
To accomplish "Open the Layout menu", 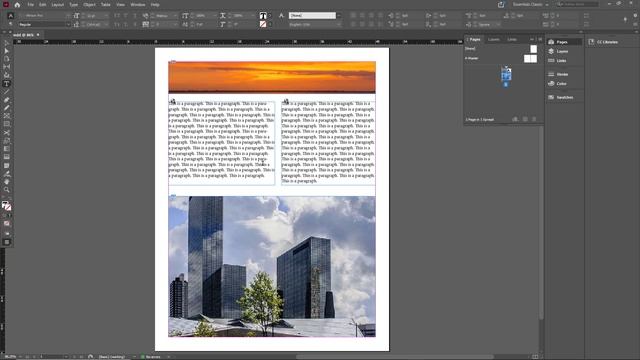I will (x=58, y=5).
